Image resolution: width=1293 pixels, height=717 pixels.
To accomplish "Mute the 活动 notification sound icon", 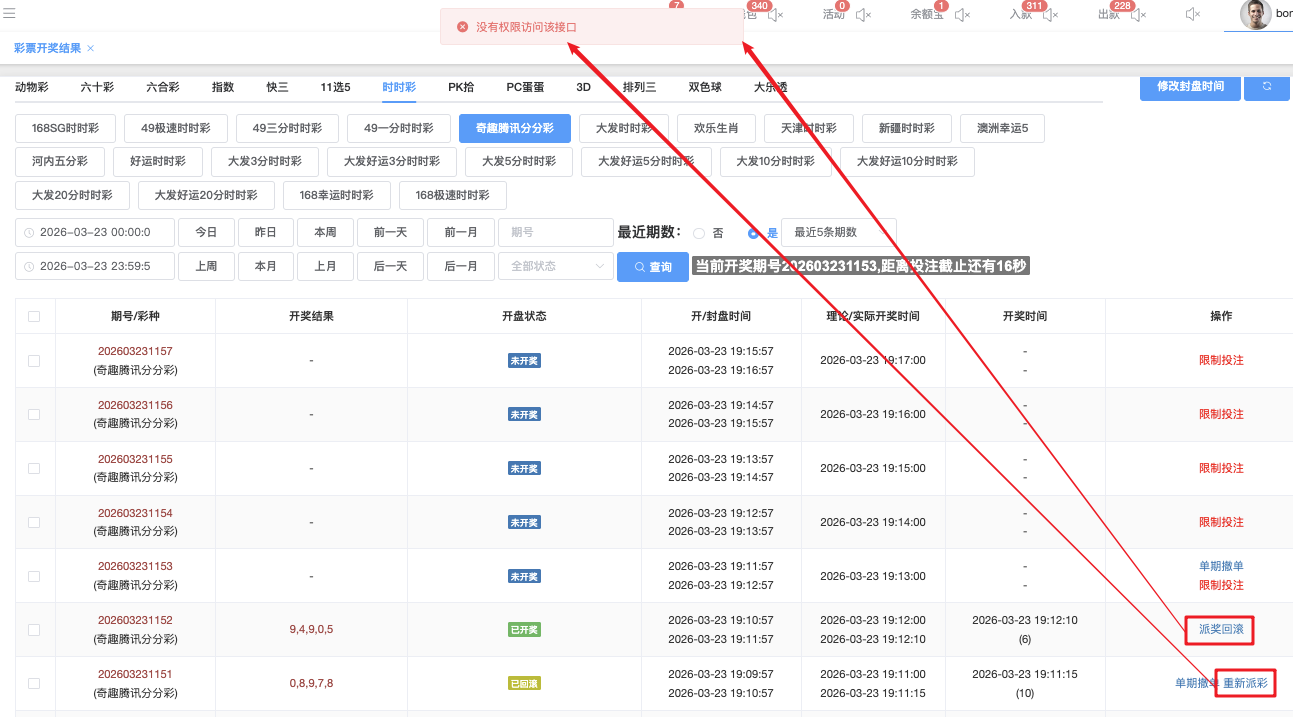I will (863, 15).
